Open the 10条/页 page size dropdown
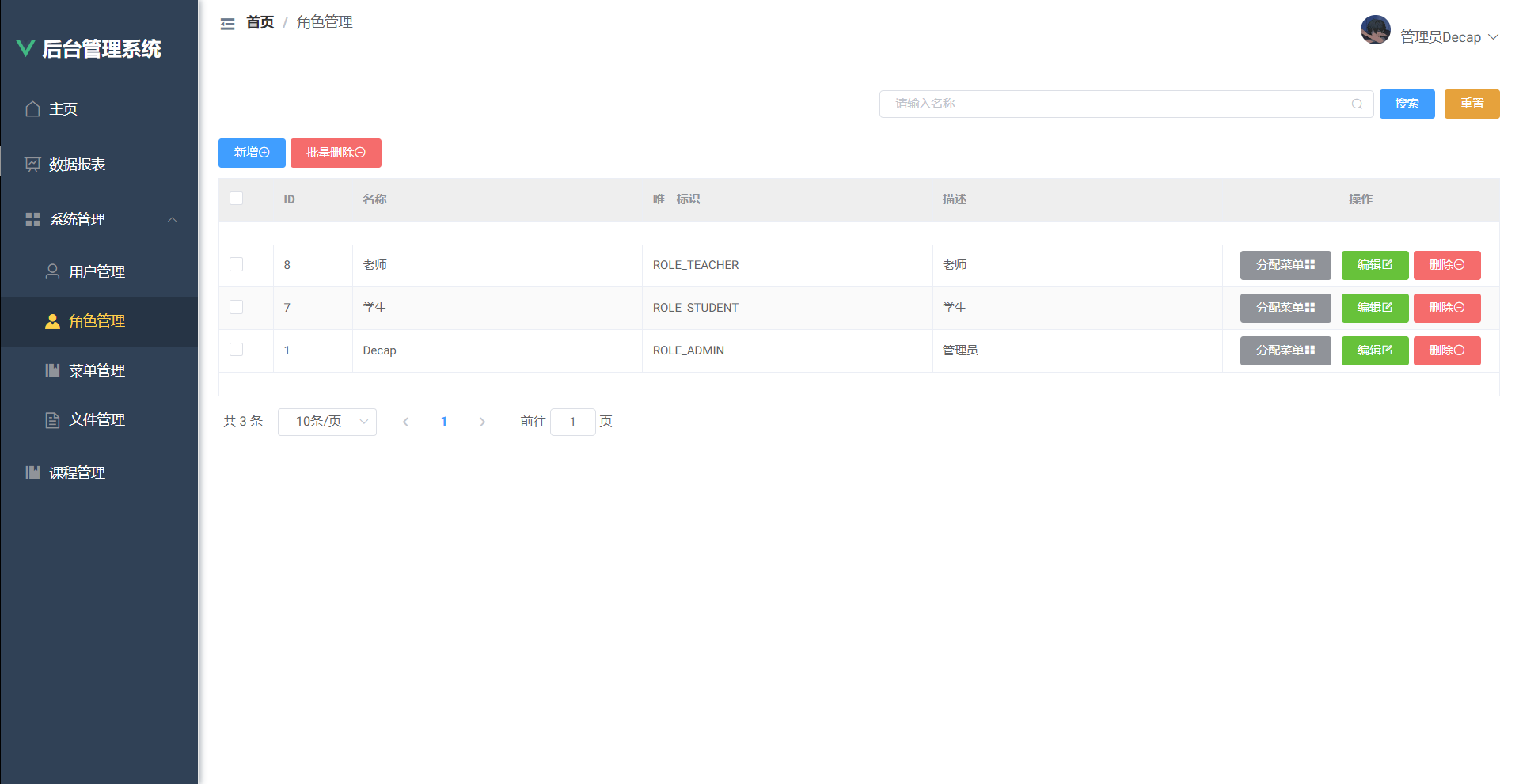Screen dimensions: 1519x784 coord(327,422)
